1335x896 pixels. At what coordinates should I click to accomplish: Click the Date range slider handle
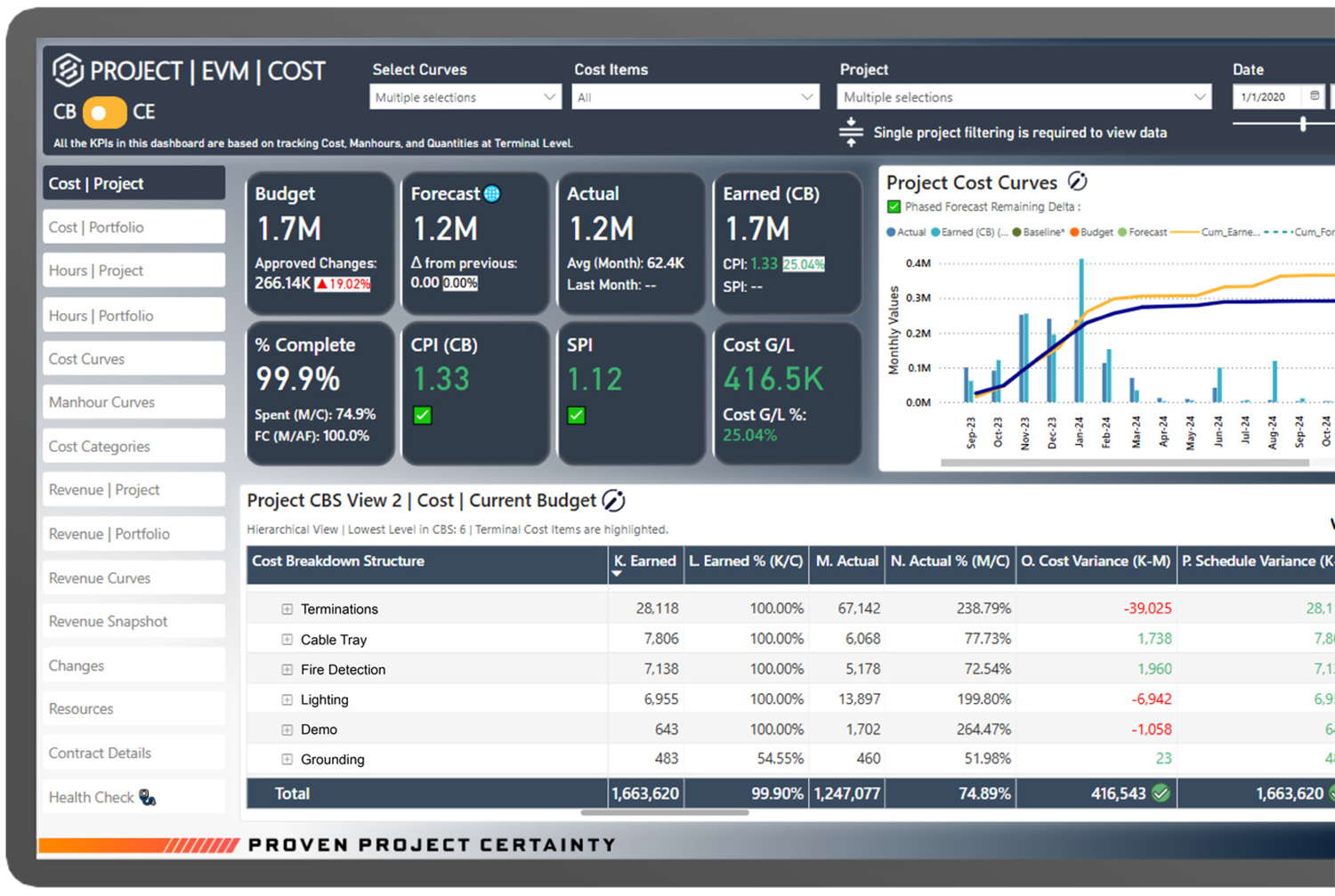1303,125
